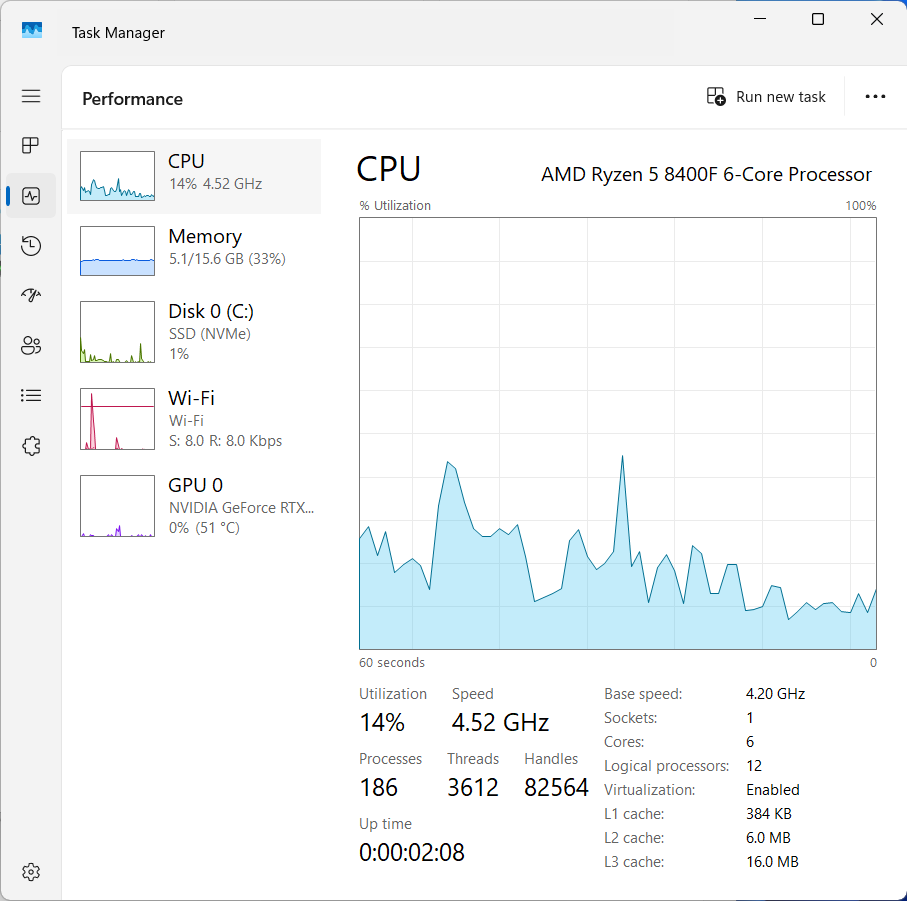Click the Memory usage 5.1/15.6 GB text
Image resolution: width=907 pixels, height=901 pixels.
(227, 259)
